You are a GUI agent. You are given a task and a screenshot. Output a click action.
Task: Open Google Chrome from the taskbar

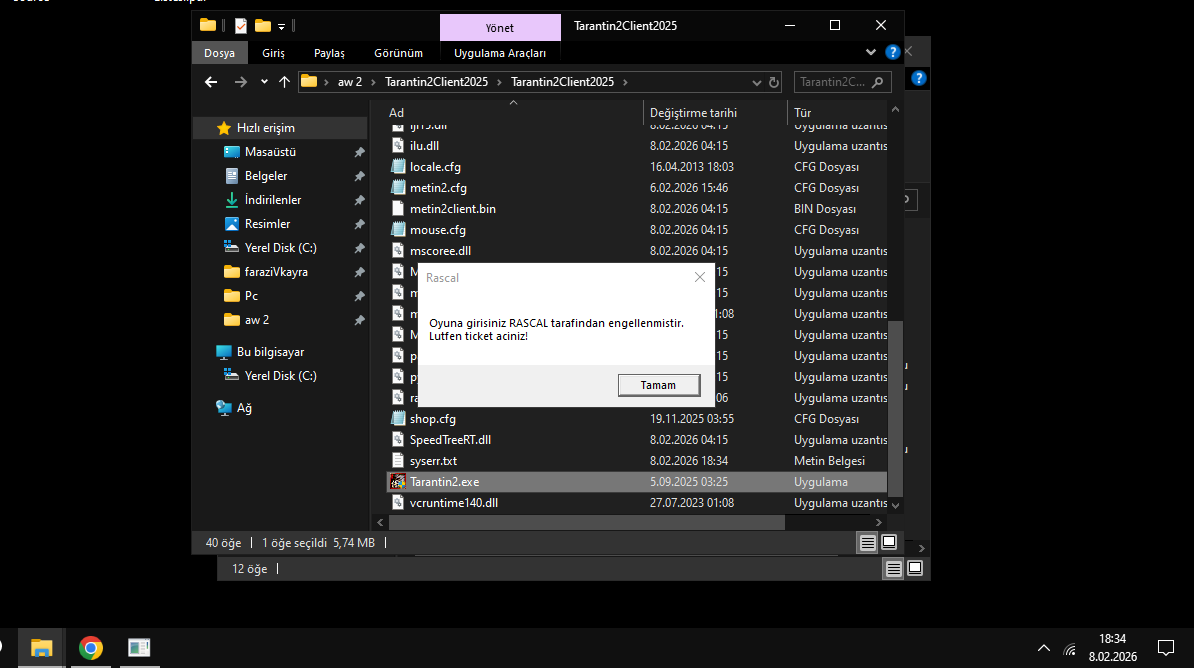[x=91, y=648]
